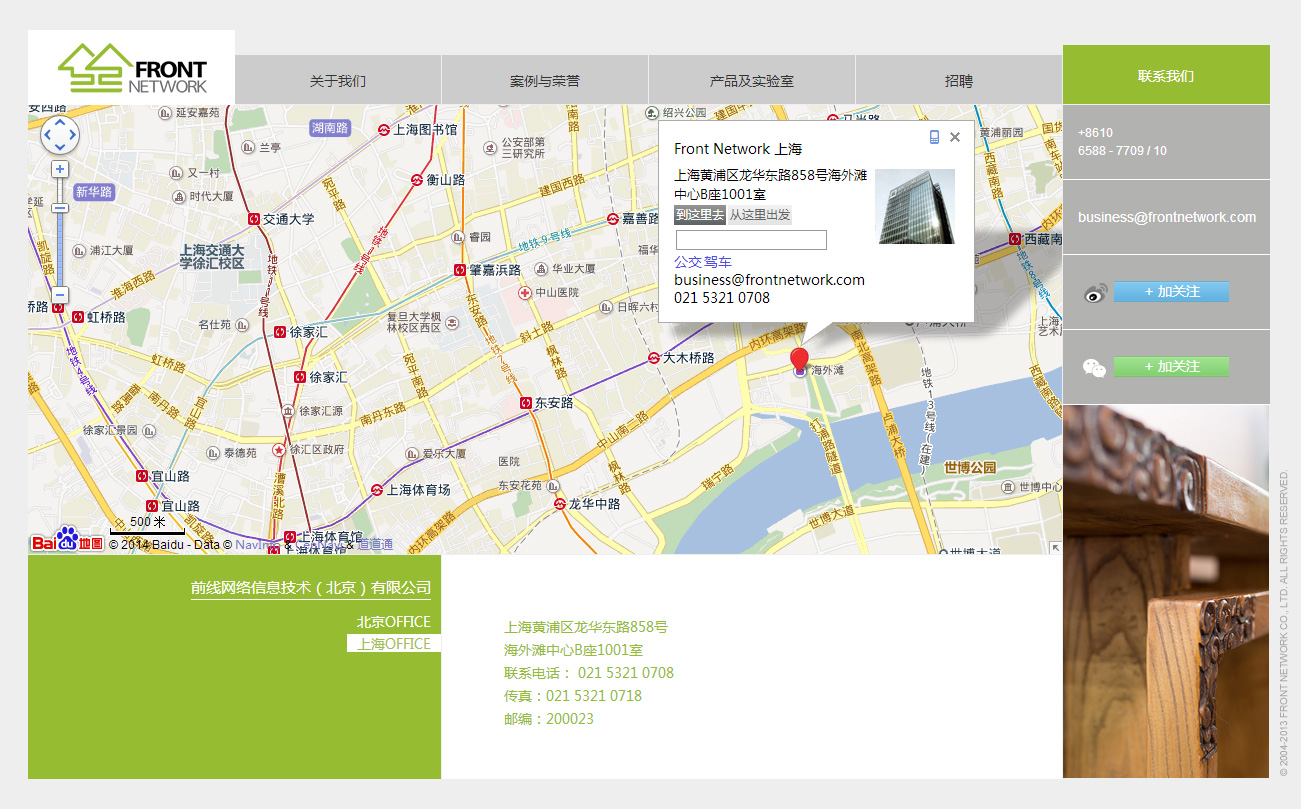
Task: Switch to 北京OFFICE address
Action: 394,622
